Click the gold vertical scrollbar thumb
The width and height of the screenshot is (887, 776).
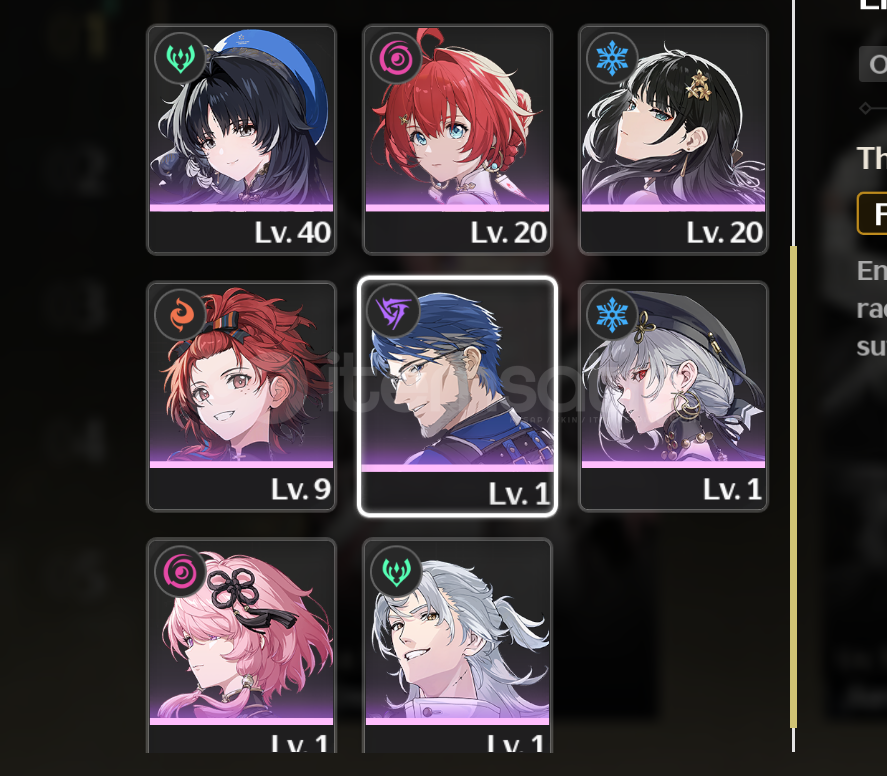[793, 486]
